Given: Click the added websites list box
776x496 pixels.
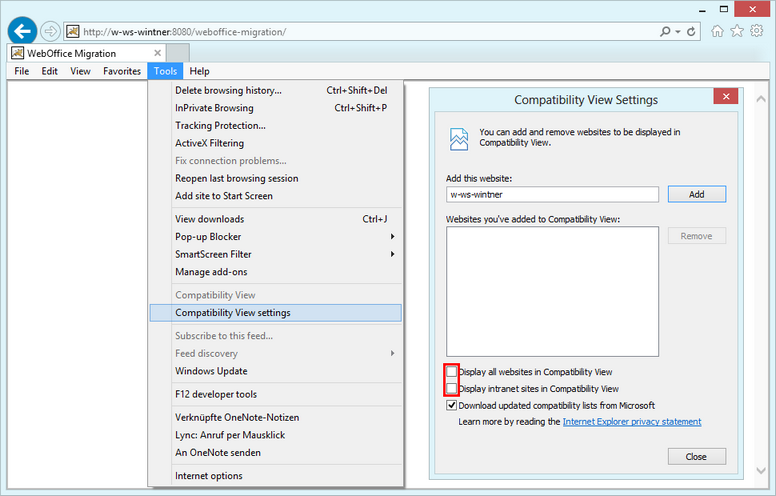Looking at the screenshot, I should click(x=552, y=292).
